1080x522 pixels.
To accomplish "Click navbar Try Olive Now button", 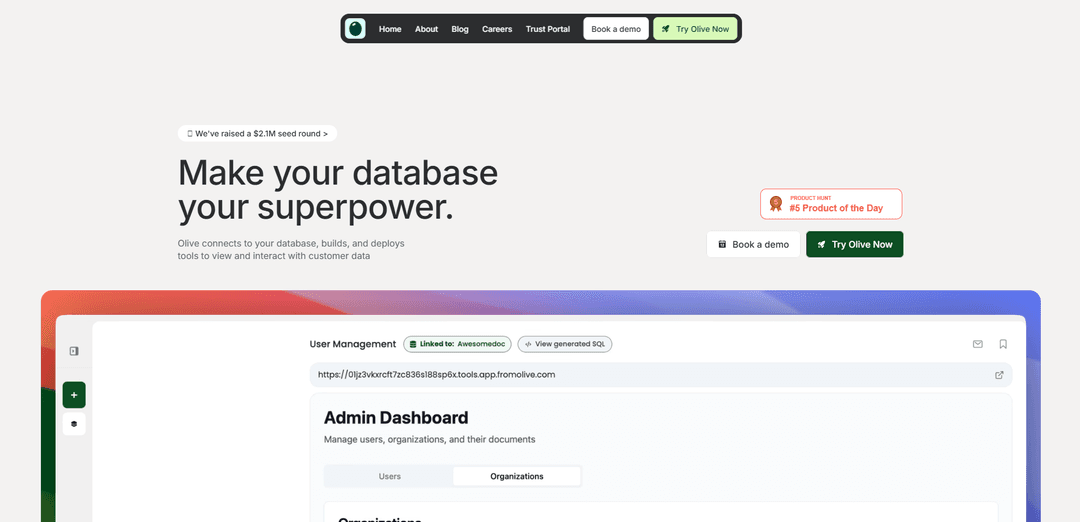I will (695, 29).
